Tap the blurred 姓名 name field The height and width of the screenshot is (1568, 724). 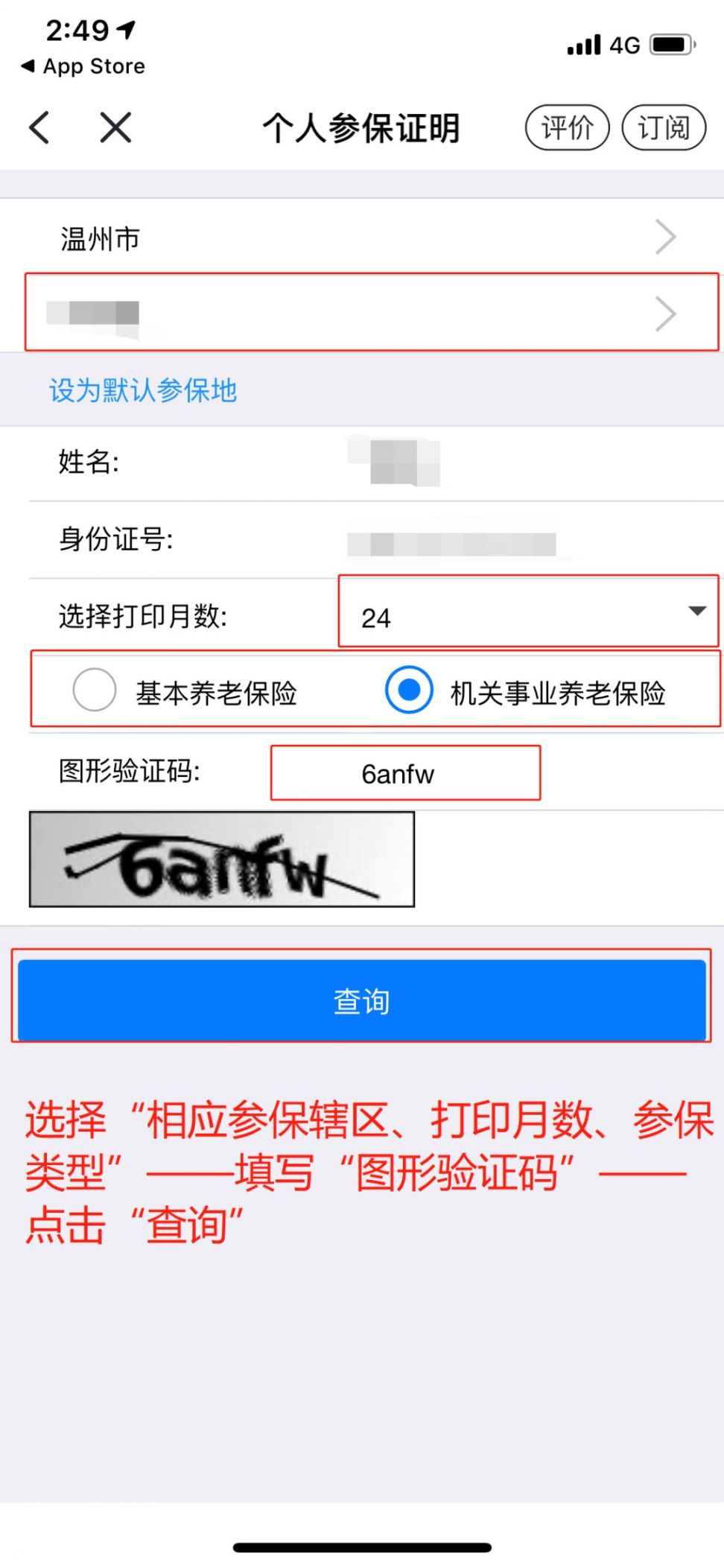pyautogui.click(x=393, y=463)
